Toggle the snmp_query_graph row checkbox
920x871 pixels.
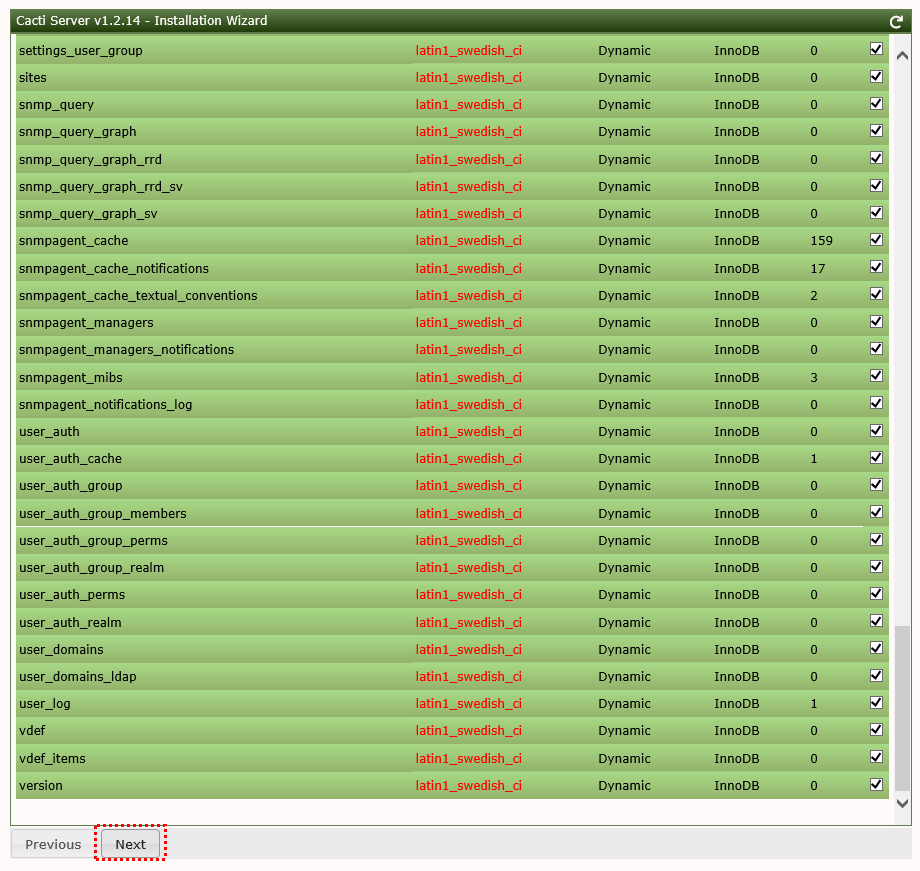click(876, 130)
